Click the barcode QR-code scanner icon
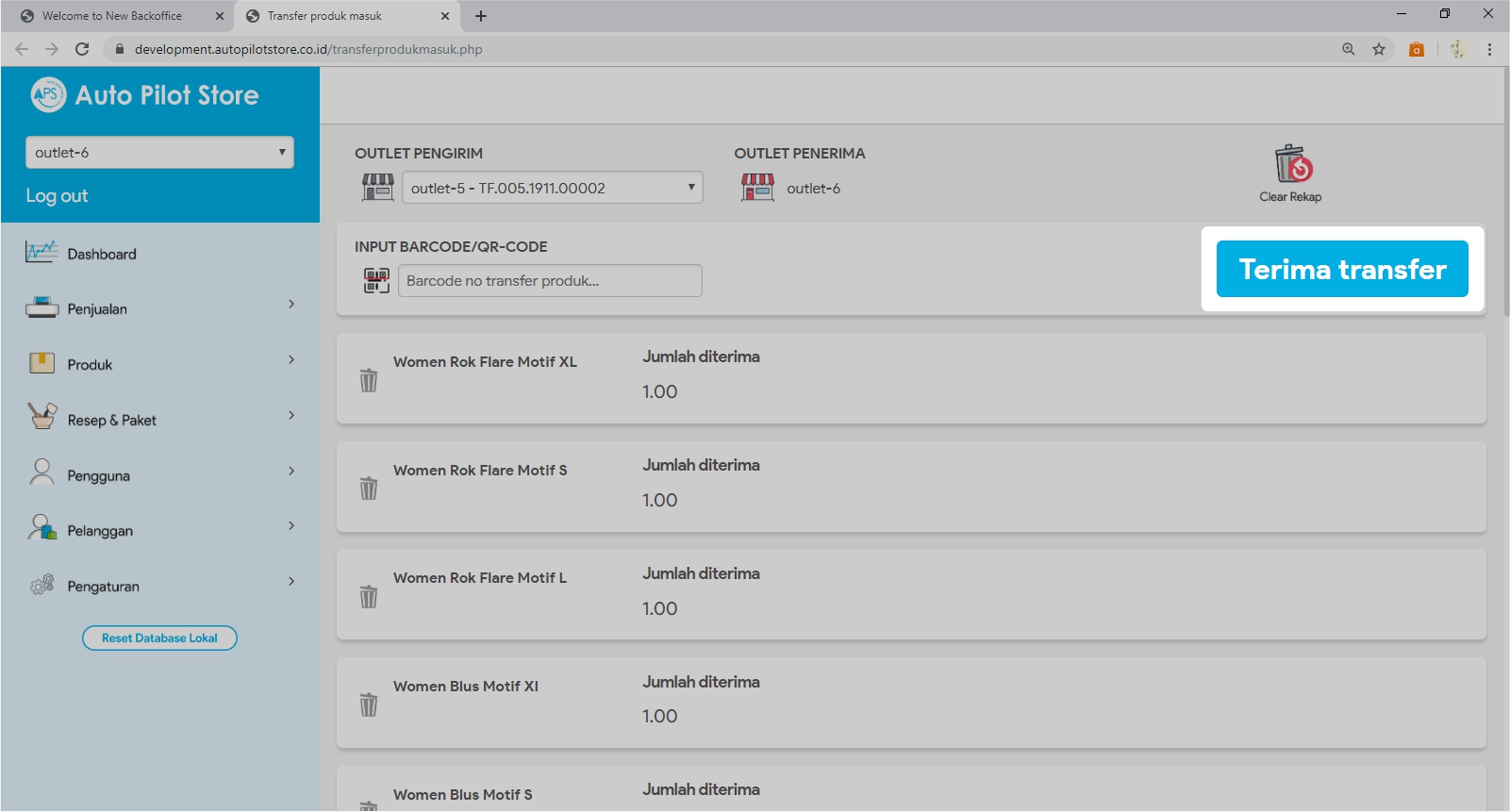The width and height of the screenshot is (1510, 812). [376, 280]
